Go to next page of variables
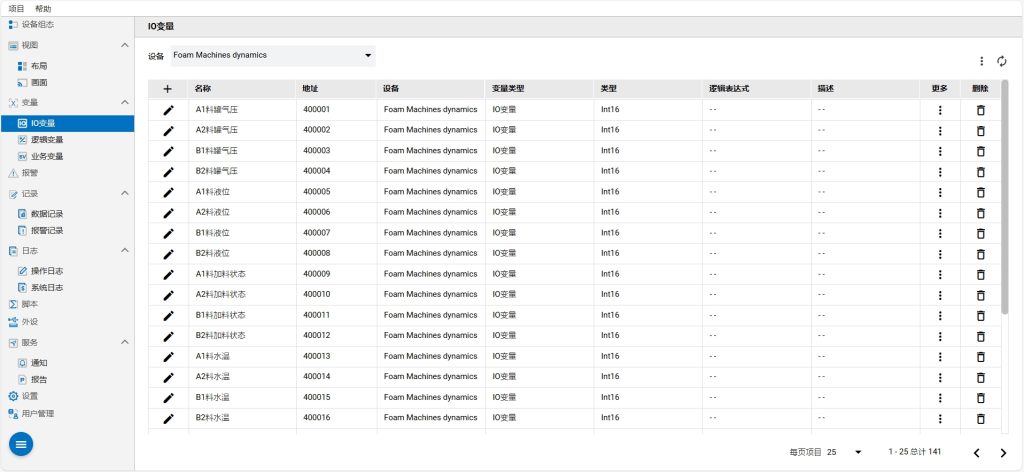 1003,452
